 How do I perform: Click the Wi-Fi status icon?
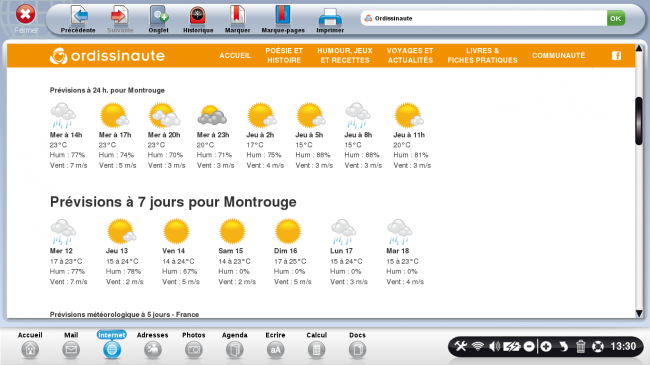[478, 346]
